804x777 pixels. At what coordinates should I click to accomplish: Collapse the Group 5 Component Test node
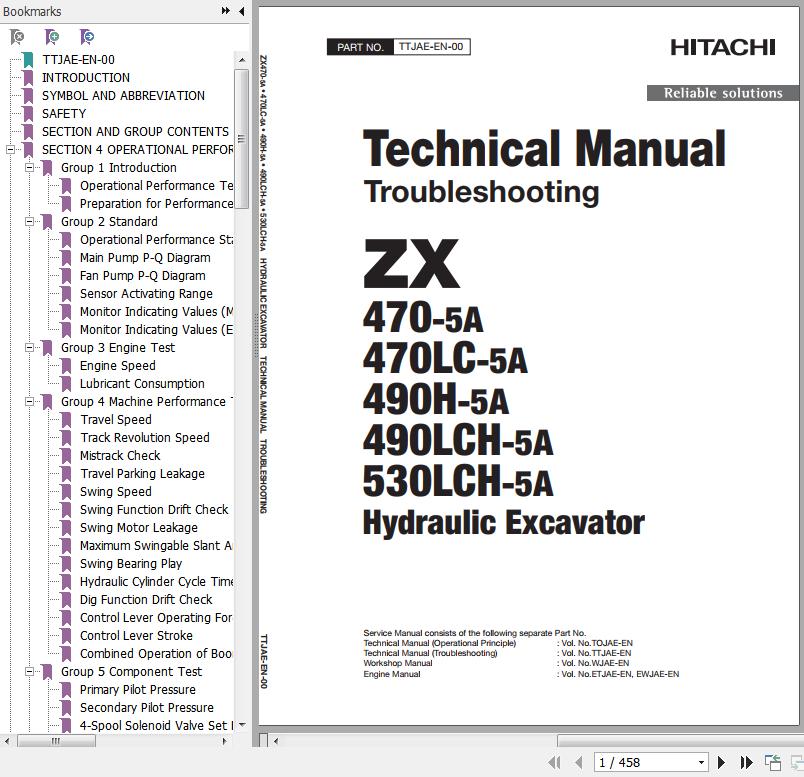pos(29,671)
